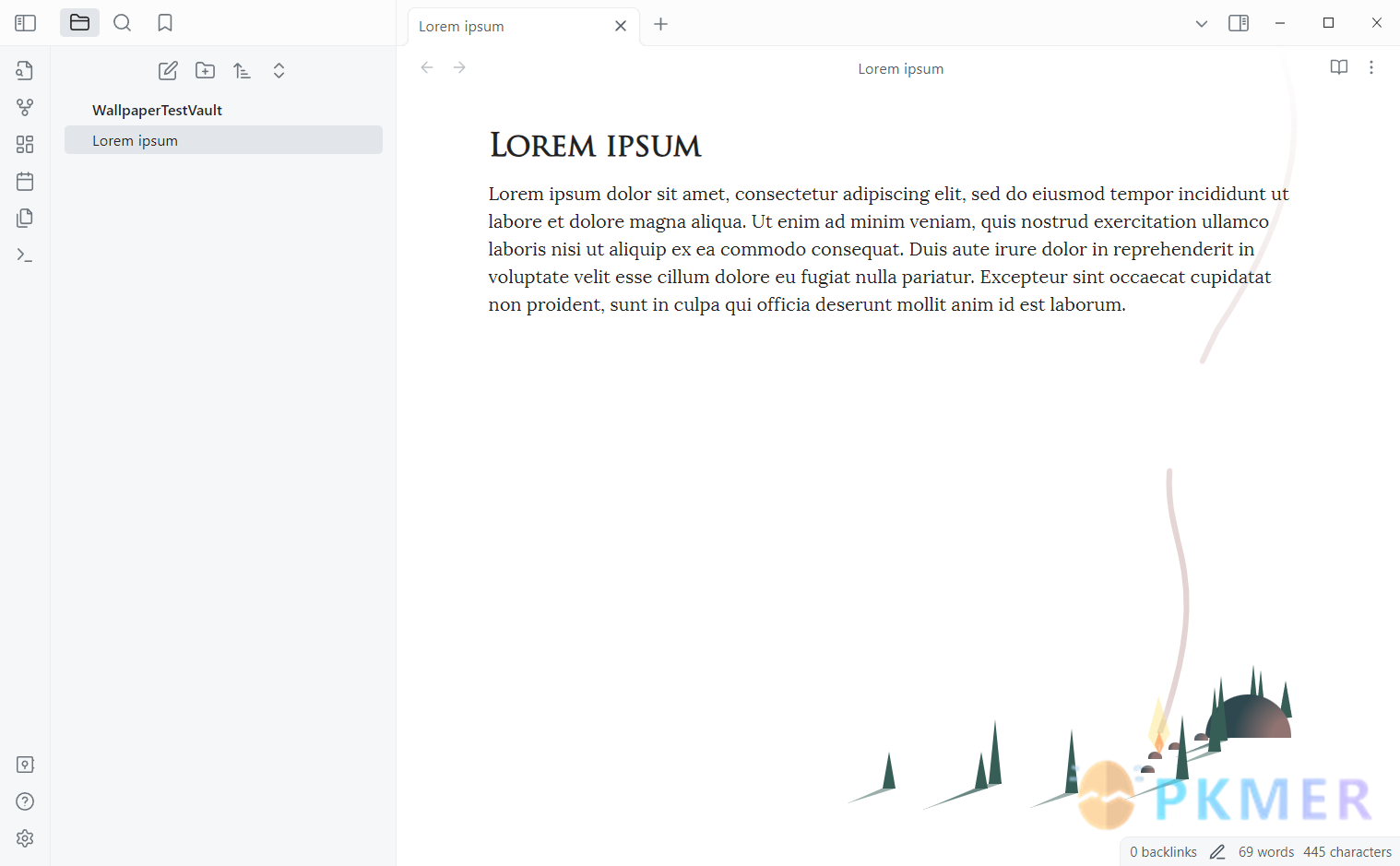The width and height of the screenshot is (1400, 866).
Task: Open today's daily note icon
Action: (x=25, y=181)
